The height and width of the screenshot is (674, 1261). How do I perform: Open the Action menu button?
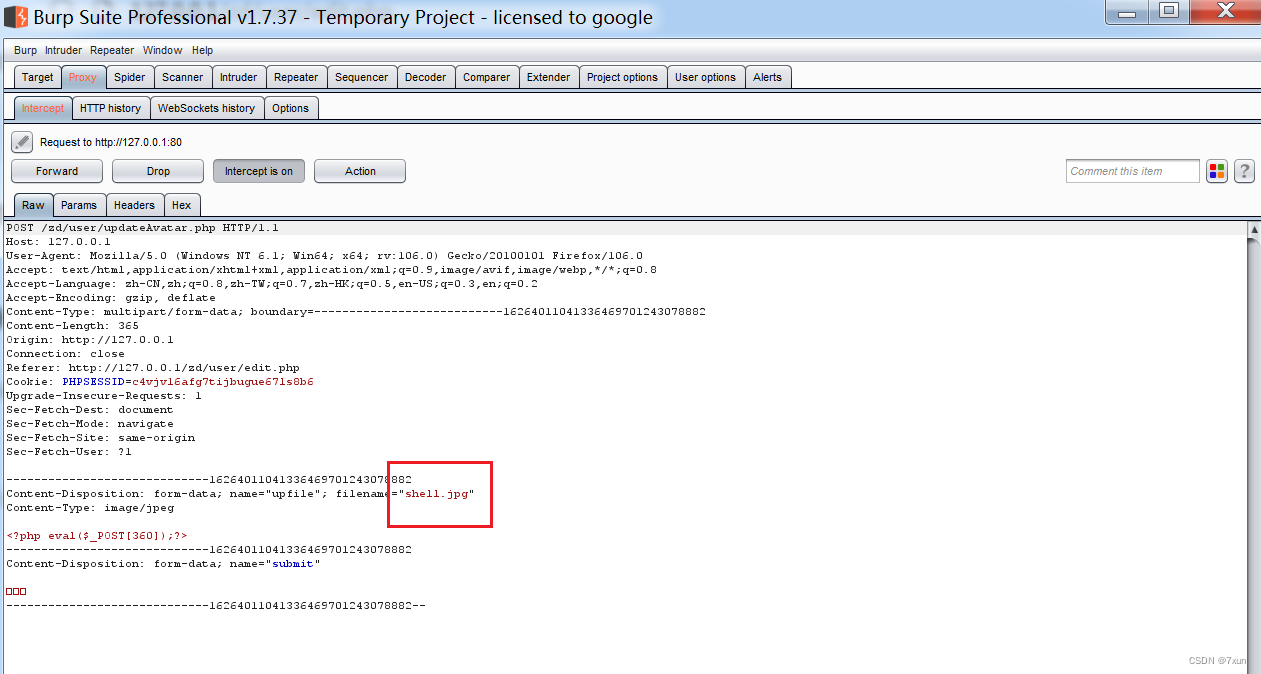pyautogui.click(x=360, y=171)
